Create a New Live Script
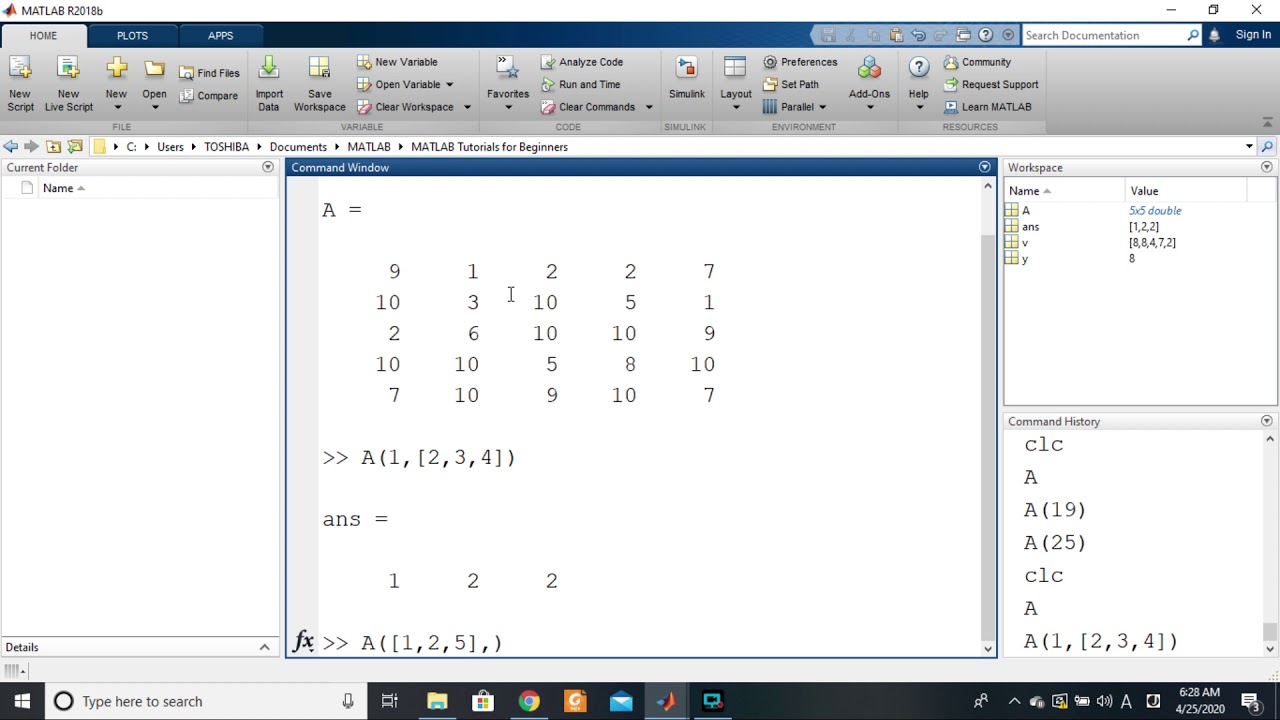Viewport: 1280px width, 720px height. (68, 84)
